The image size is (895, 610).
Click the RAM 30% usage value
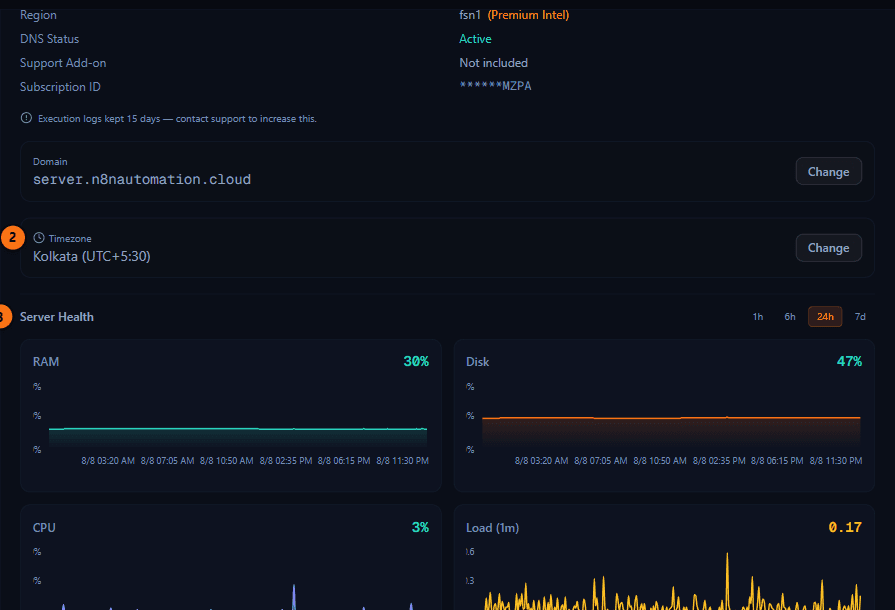pos(416,361)
